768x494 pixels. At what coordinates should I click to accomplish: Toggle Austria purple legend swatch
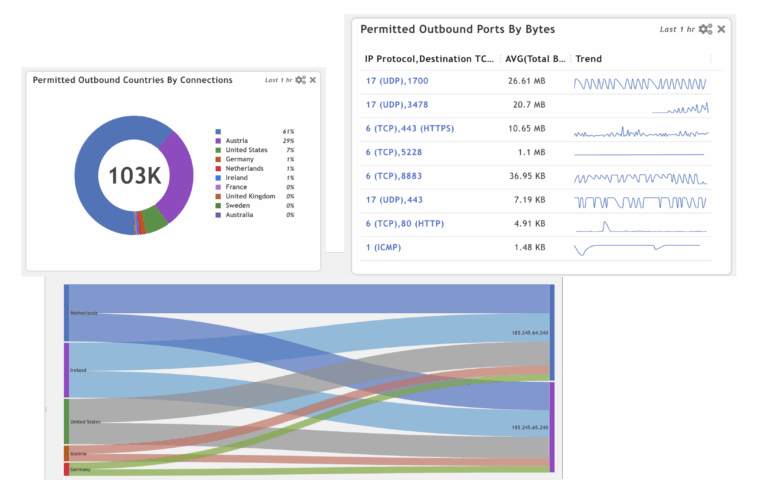[218, 141]
